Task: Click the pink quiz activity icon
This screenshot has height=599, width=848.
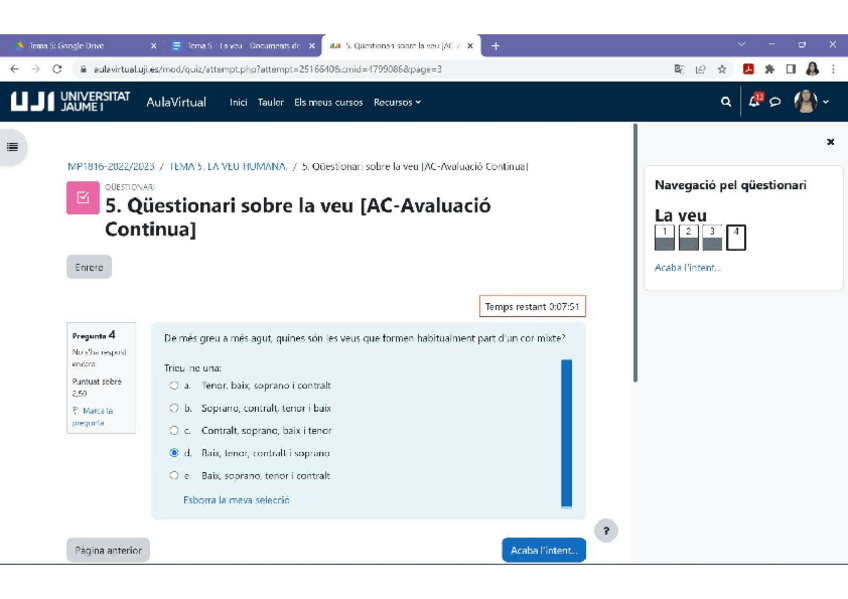Action: [83, 198]
